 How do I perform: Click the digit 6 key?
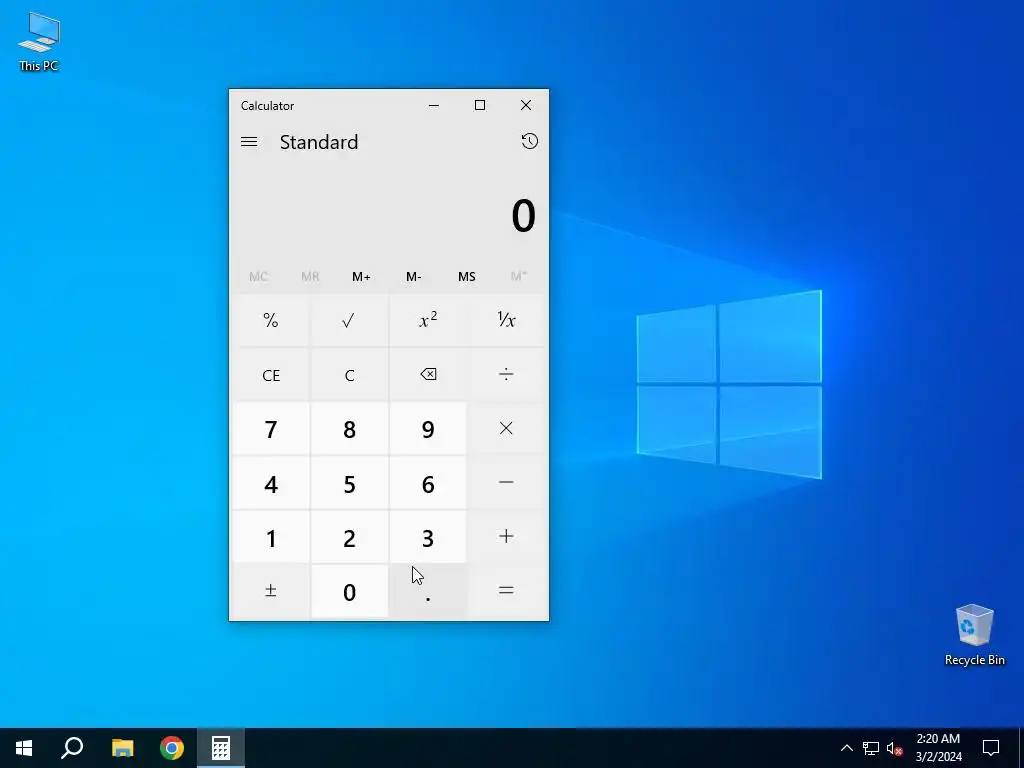tap(428, 483)
